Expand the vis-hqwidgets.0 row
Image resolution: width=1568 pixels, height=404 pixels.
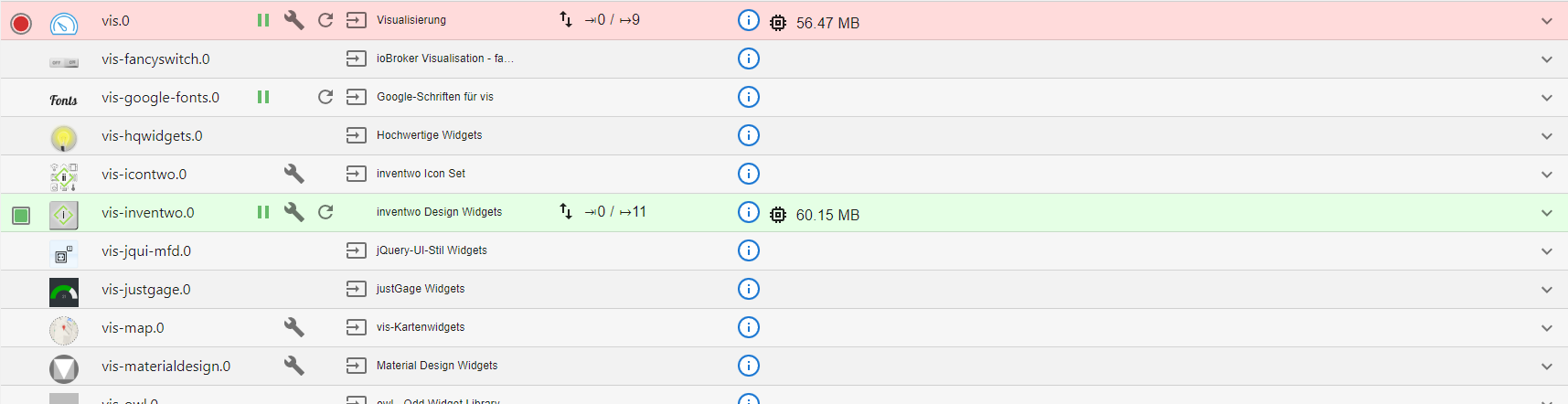pyautogui.click(x=1546, y=136)
